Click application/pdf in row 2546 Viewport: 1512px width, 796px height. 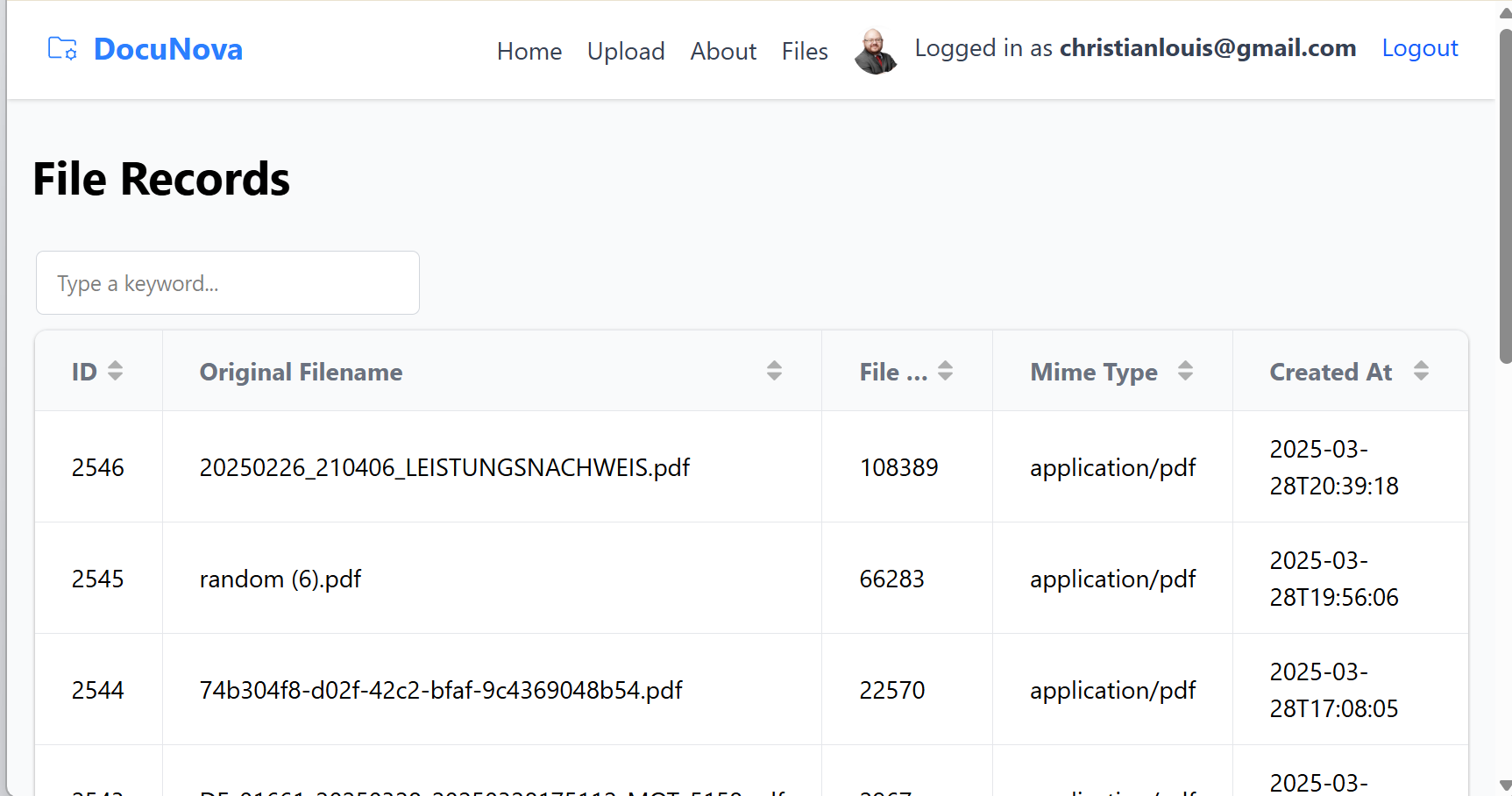coord(1113,467)
